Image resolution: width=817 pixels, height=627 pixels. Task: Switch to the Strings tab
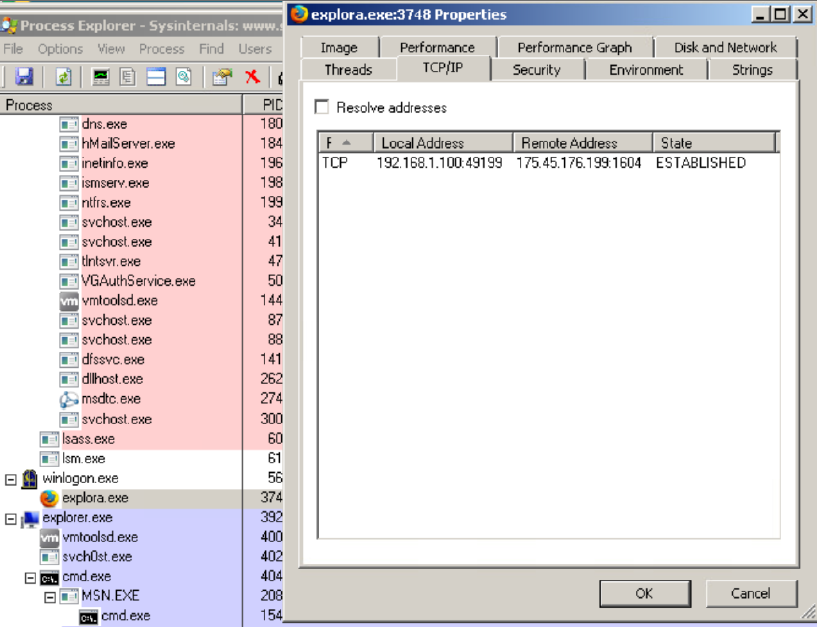752,70
